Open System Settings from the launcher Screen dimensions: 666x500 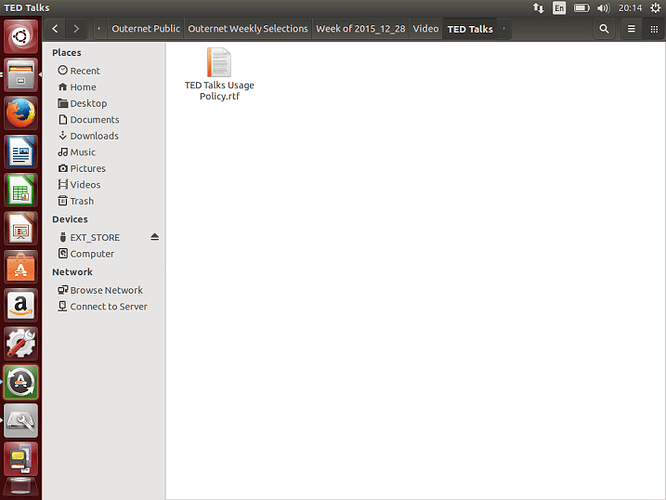coord(21,344)
